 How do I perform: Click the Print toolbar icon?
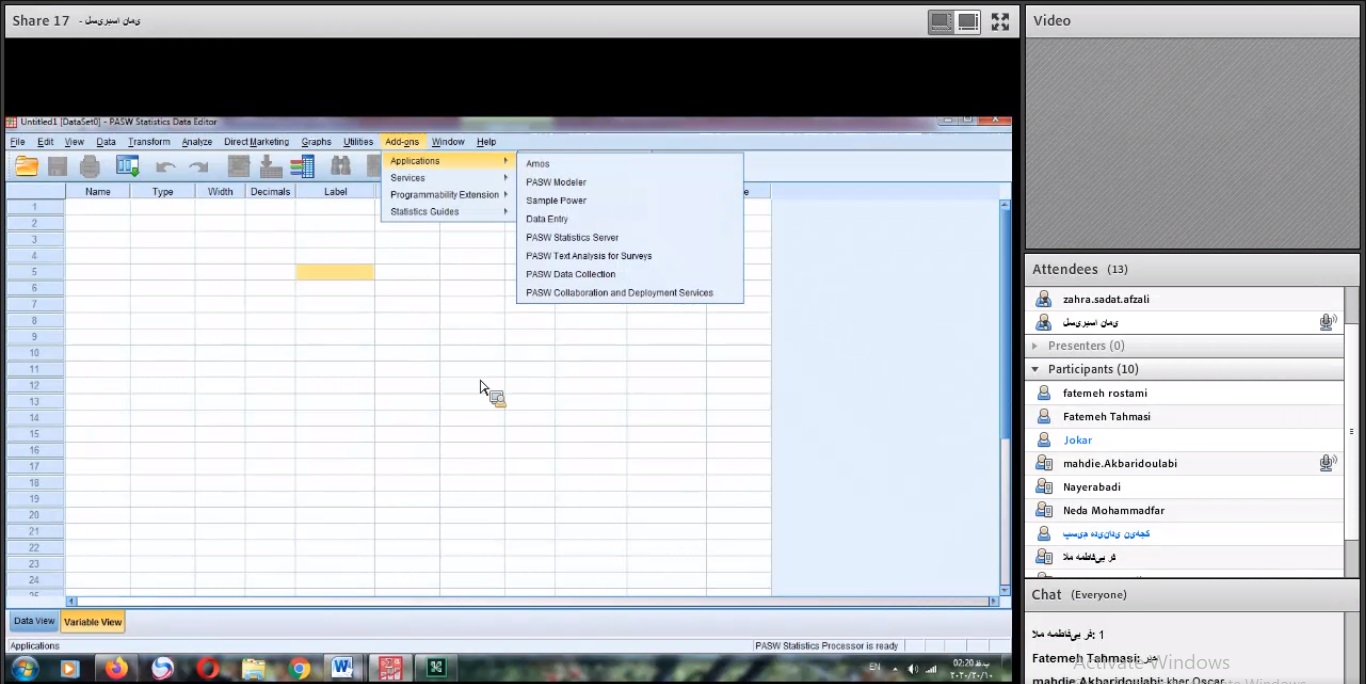click(x=90, y=167)
